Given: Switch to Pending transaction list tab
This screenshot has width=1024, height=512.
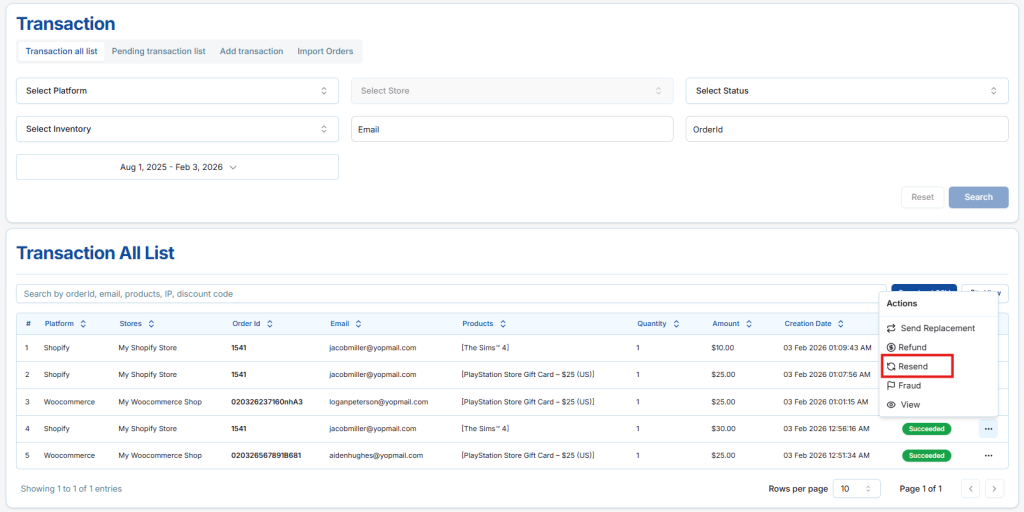Looking at the screenshot, I should pos(158,51).
